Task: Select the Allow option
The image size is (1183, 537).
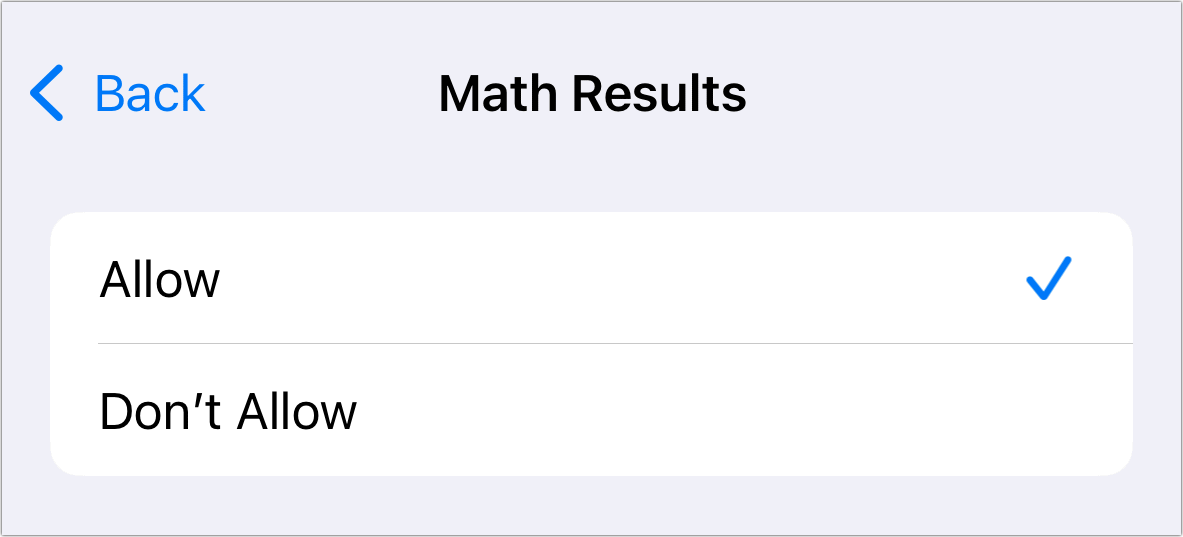Action: [160, 279]
